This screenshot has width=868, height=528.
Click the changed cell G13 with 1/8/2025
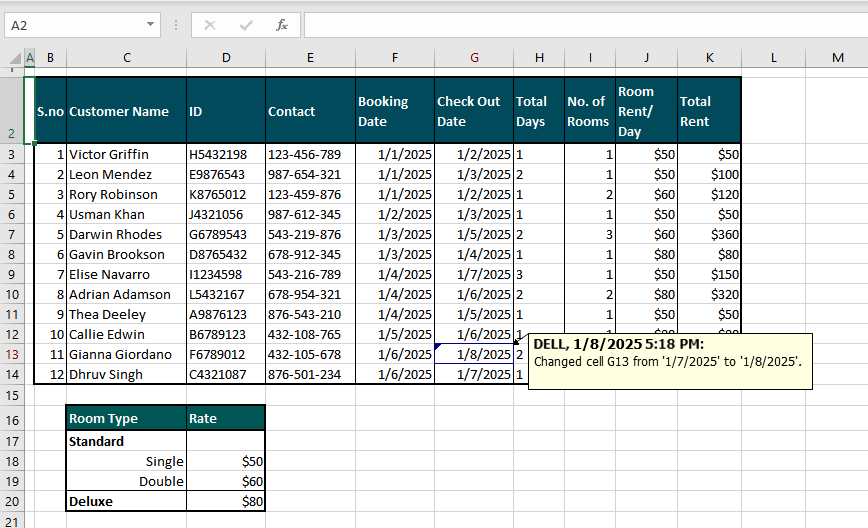[474, 354]
